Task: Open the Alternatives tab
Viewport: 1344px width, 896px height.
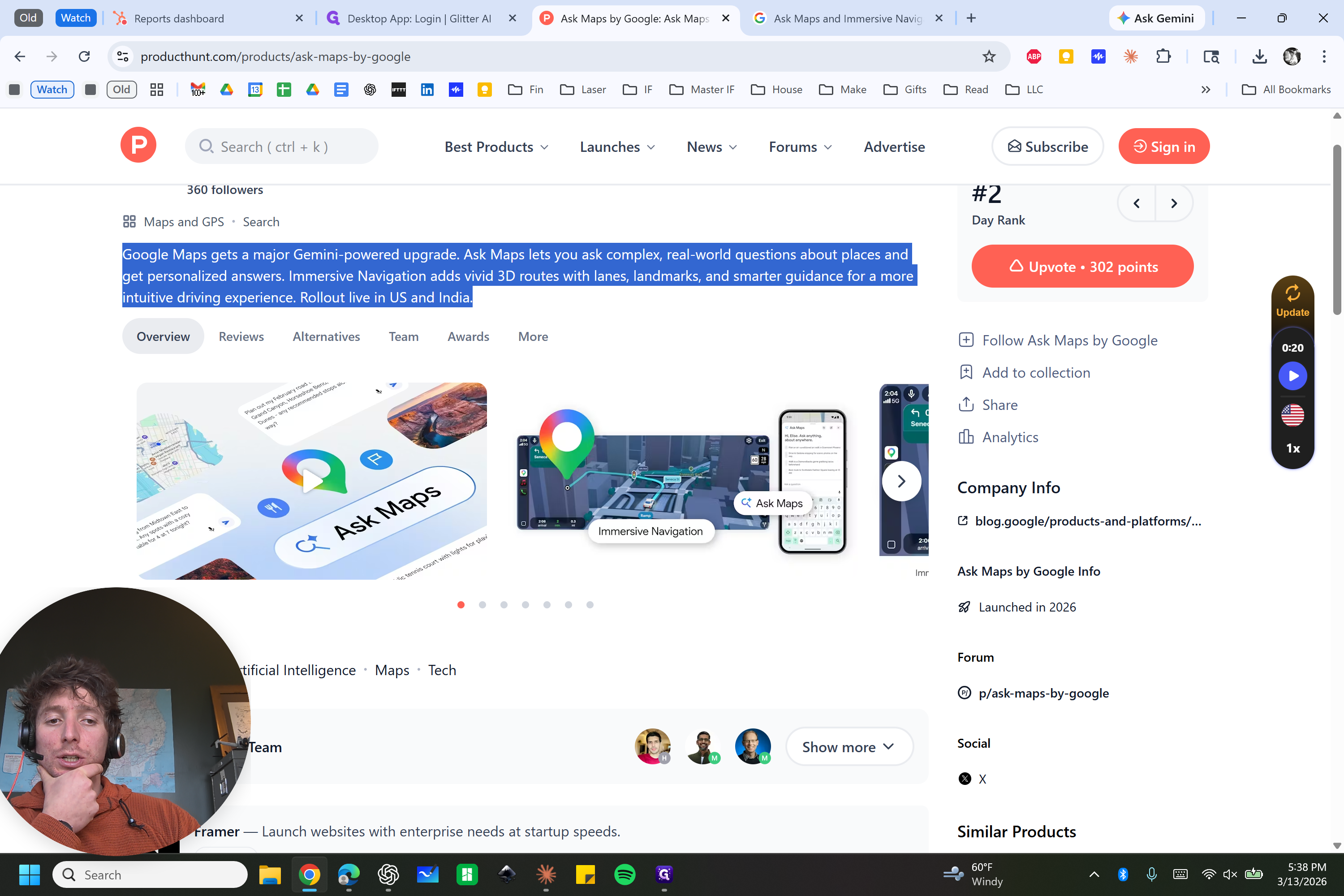Action: click(x=326, y=336)
